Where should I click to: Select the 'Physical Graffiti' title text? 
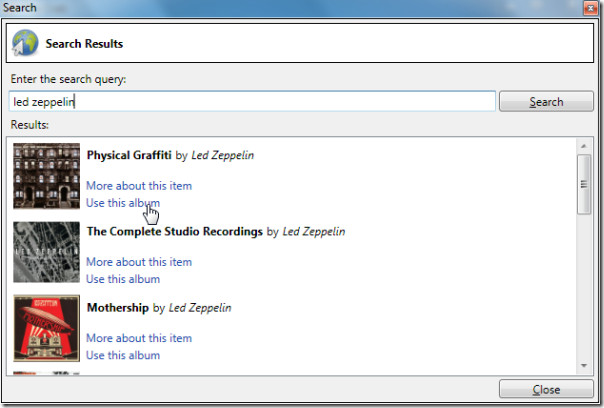pos(129,155)
